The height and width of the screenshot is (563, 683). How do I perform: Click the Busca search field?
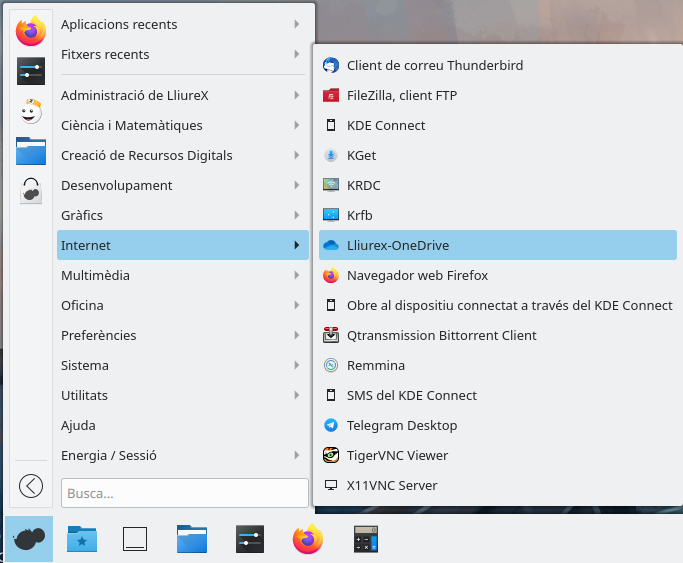pyautogui.click(x=184, y=493)
